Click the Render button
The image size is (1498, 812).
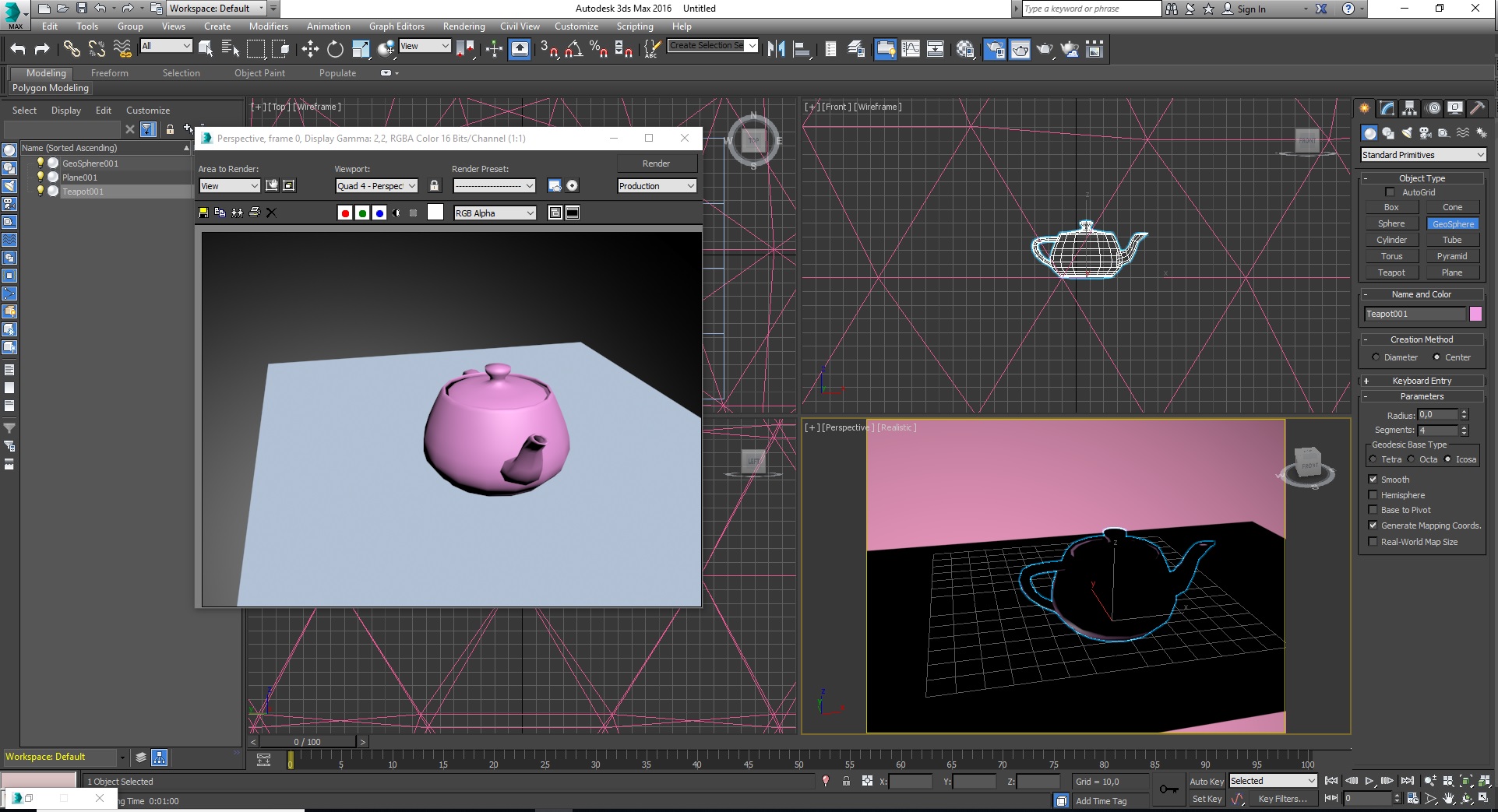click(x=656, y=163)
